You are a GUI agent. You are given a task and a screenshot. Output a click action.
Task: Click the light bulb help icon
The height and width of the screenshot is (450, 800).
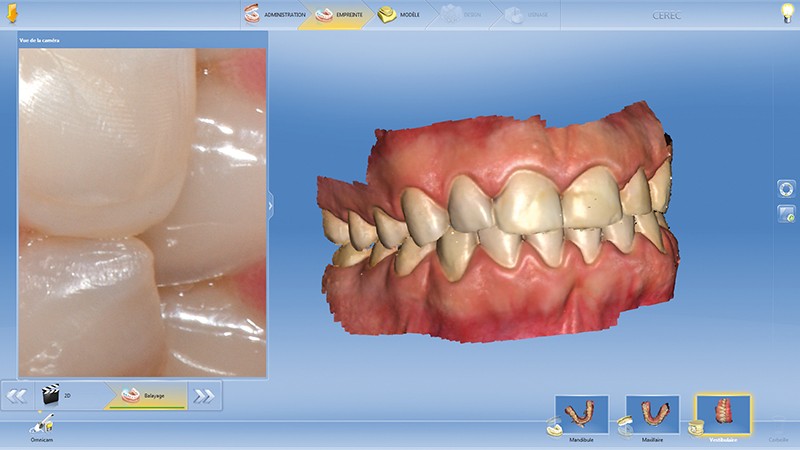click(787, 13)
